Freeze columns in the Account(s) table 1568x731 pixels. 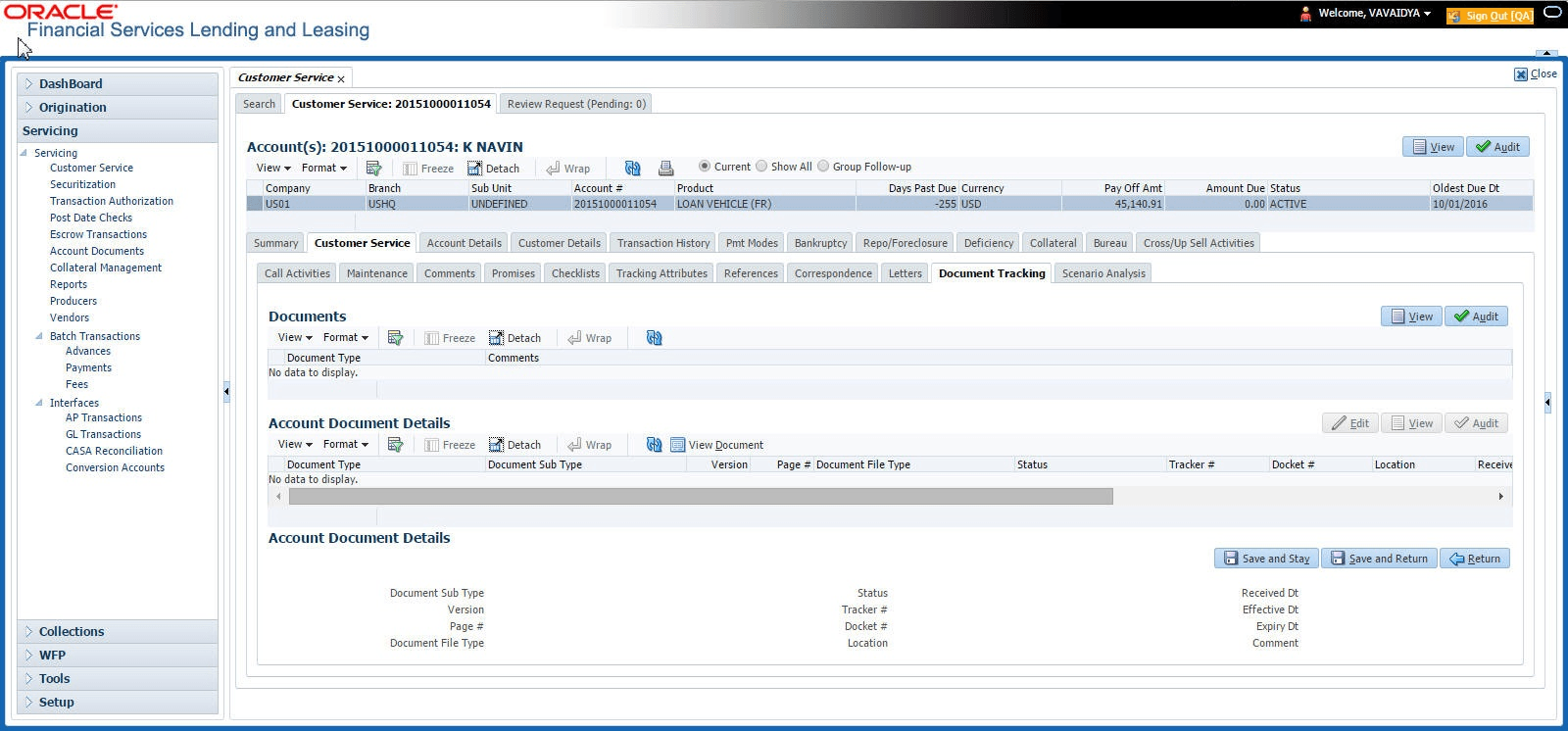coord(428,169)
